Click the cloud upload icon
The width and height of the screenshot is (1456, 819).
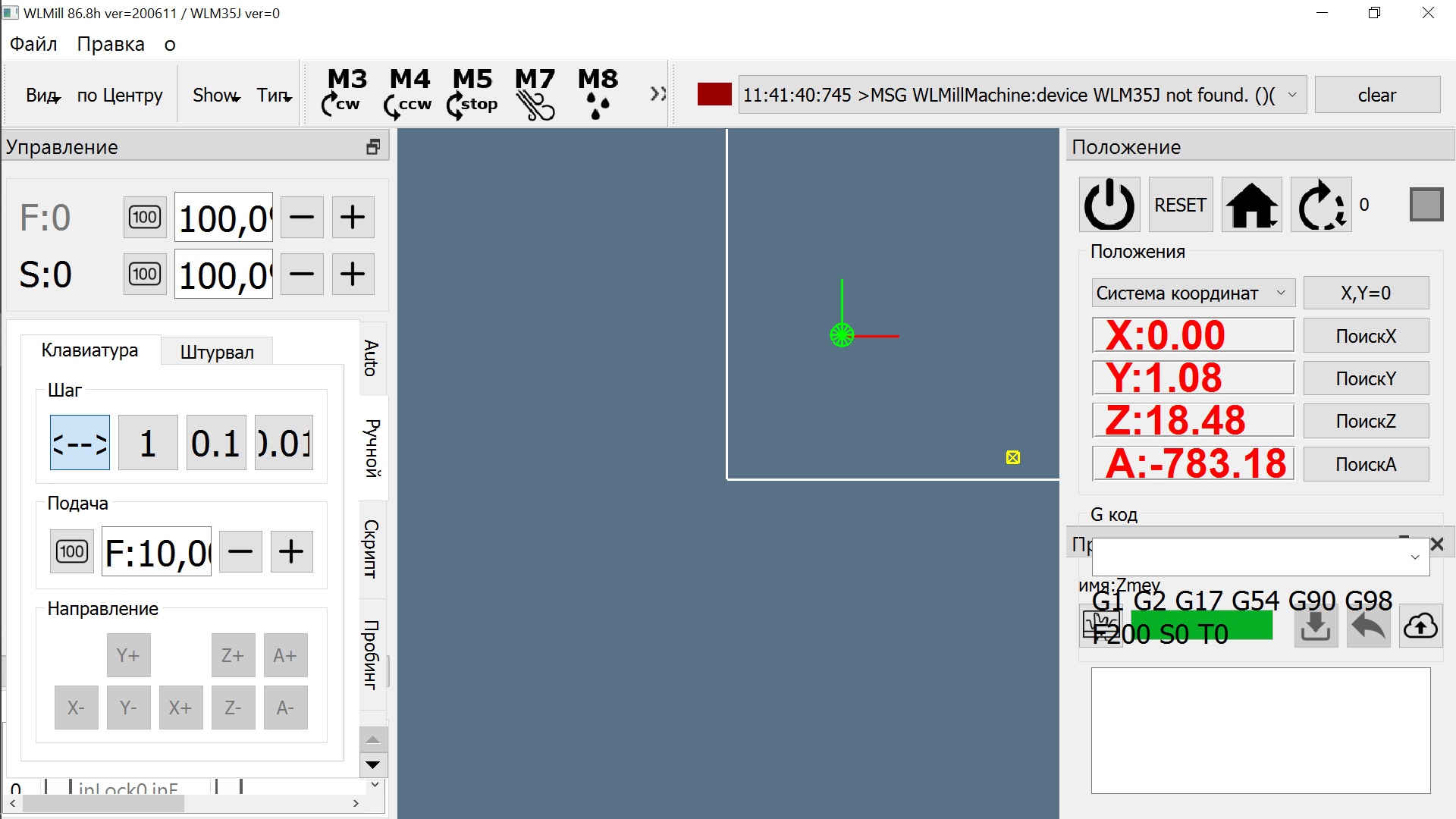tap(1420, 626)
